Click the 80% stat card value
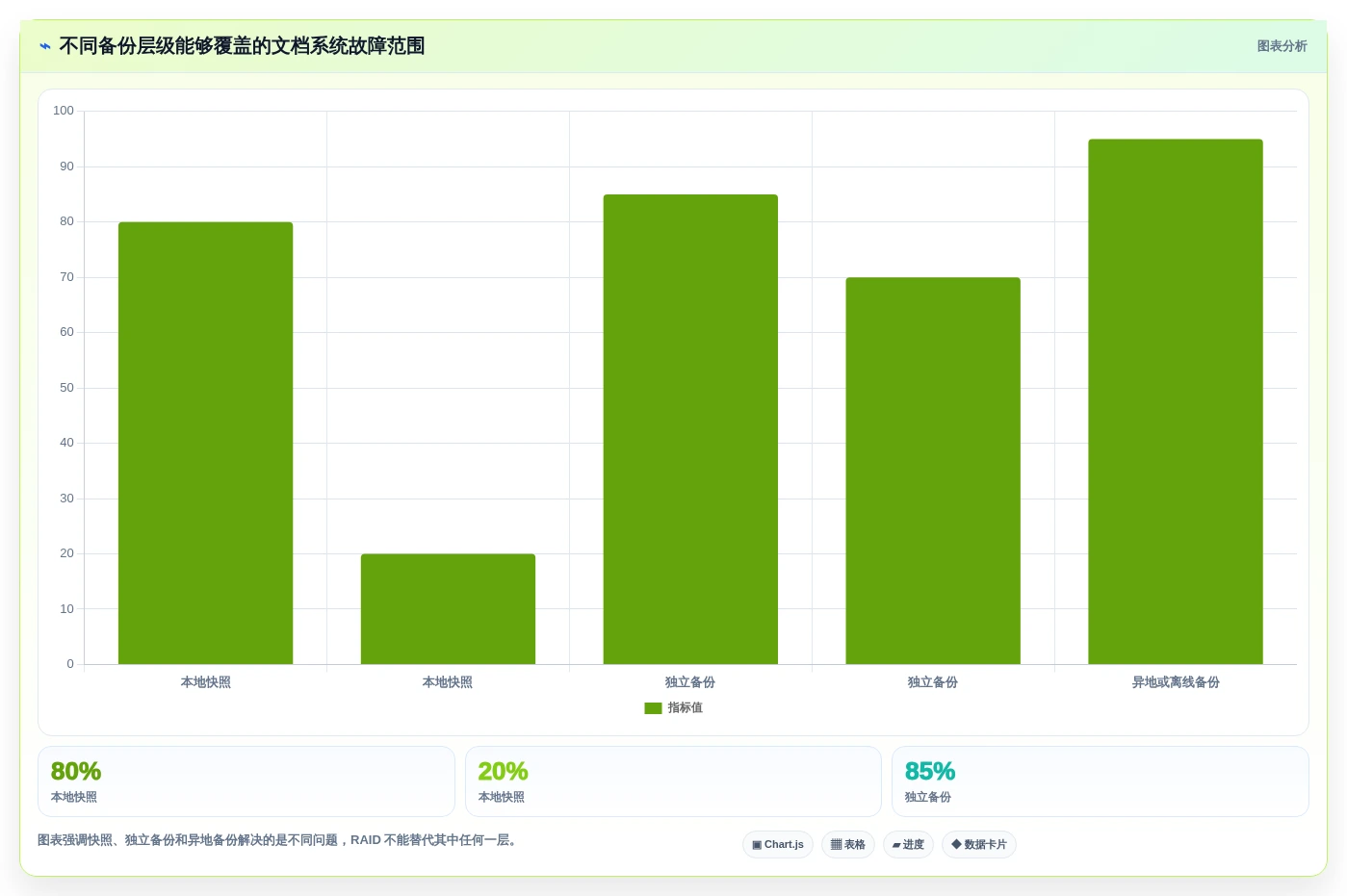 click(76, 772)
